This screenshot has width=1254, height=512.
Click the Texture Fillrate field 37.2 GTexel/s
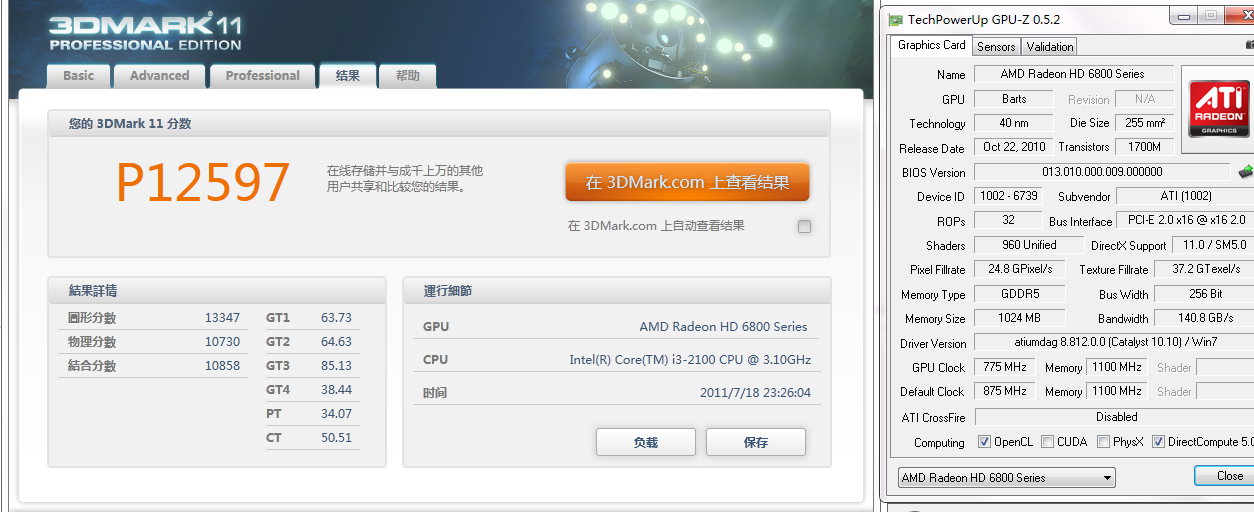tap(1204, 269)
